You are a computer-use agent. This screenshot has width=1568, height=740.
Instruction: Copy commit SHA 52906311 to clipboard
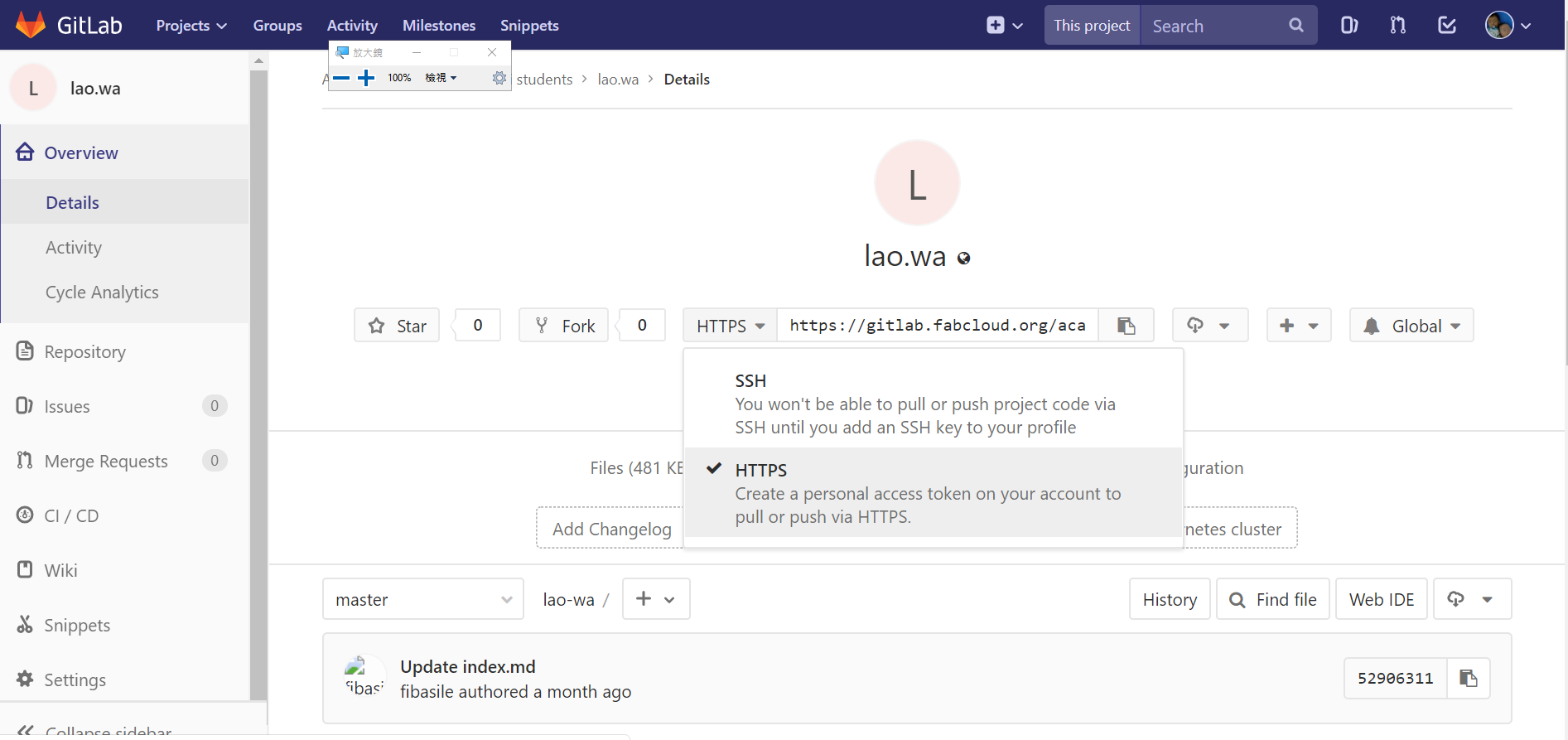[1468, 679]
